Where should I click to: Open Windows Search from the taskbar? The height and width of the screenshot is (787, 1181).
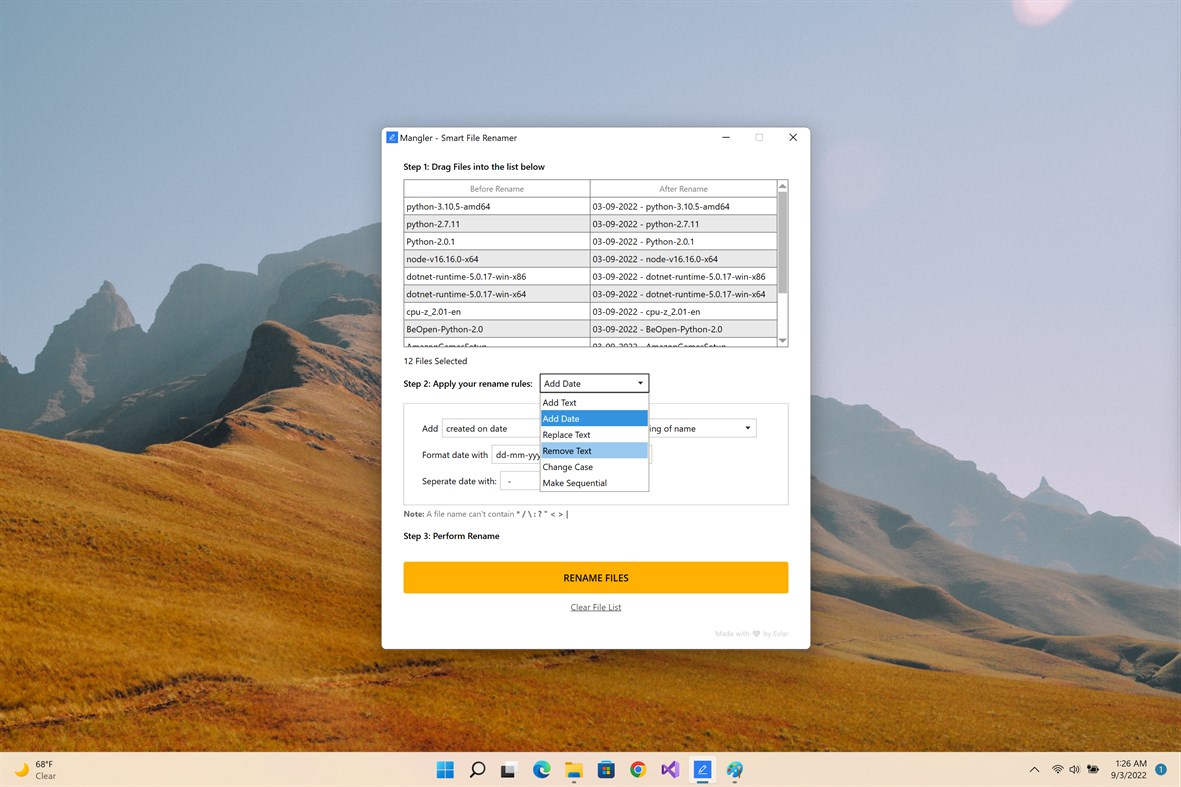(x=477, y=770)
